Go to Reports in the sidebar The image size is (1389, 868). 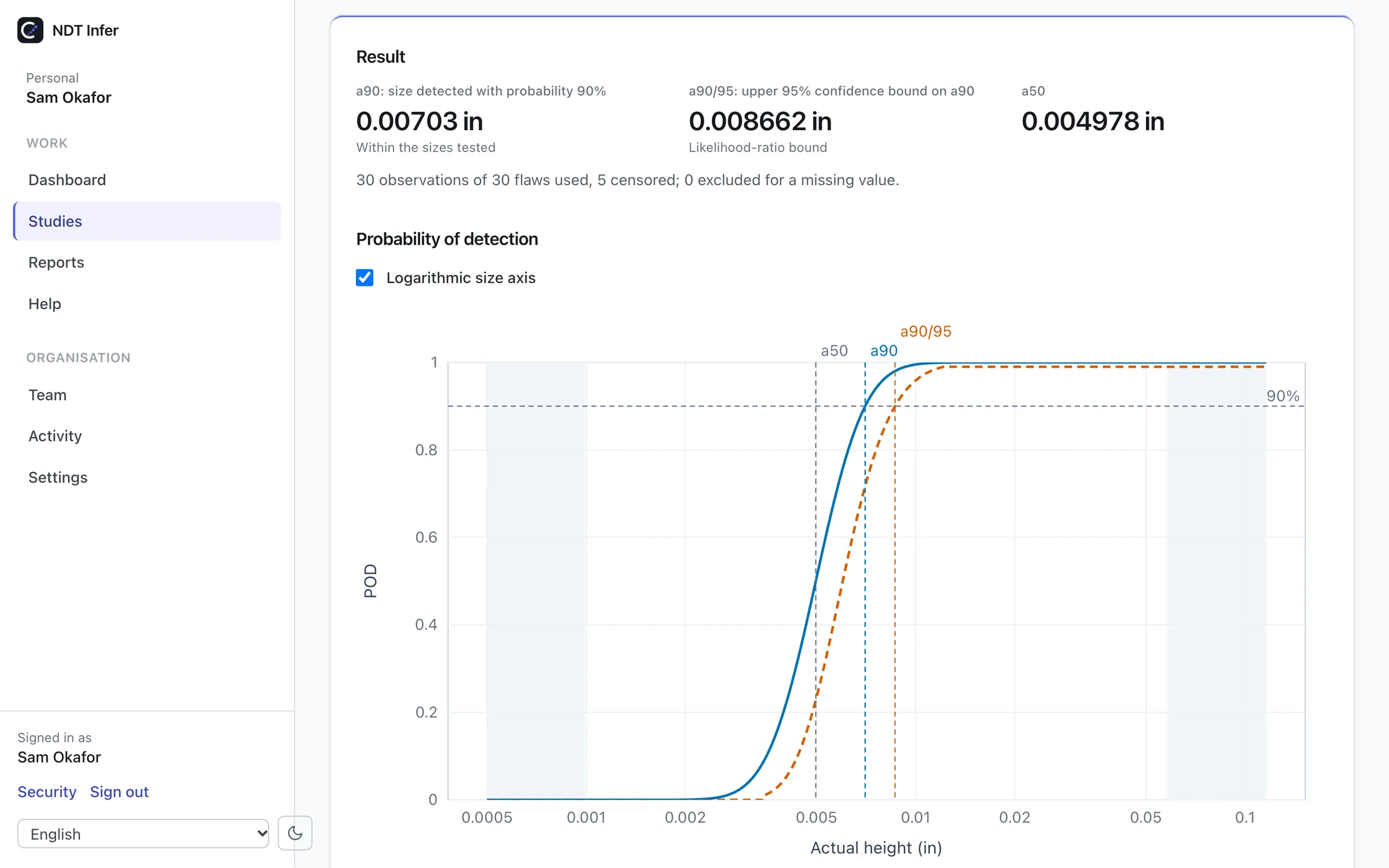click(x=147, y=262)
